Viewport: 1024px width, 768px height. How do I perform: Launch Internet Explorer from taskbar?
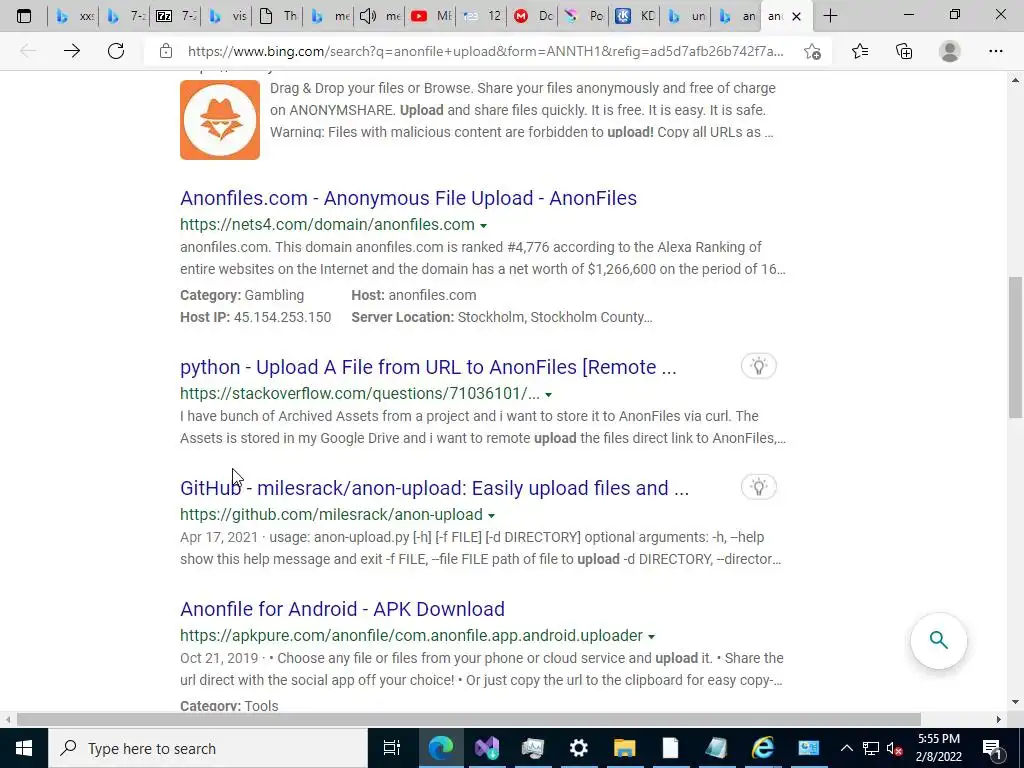pyautogui.click(x=762, y=748)
